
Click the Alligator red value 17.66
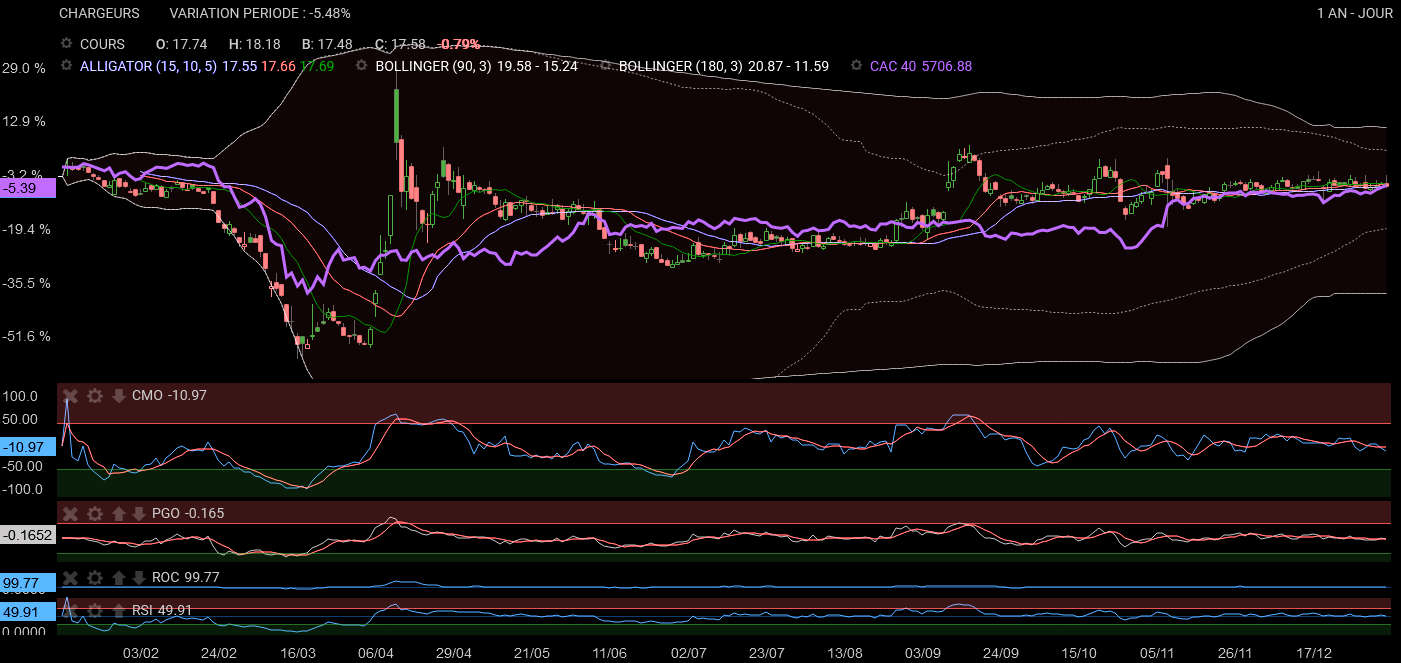click(x=278, y=66)
